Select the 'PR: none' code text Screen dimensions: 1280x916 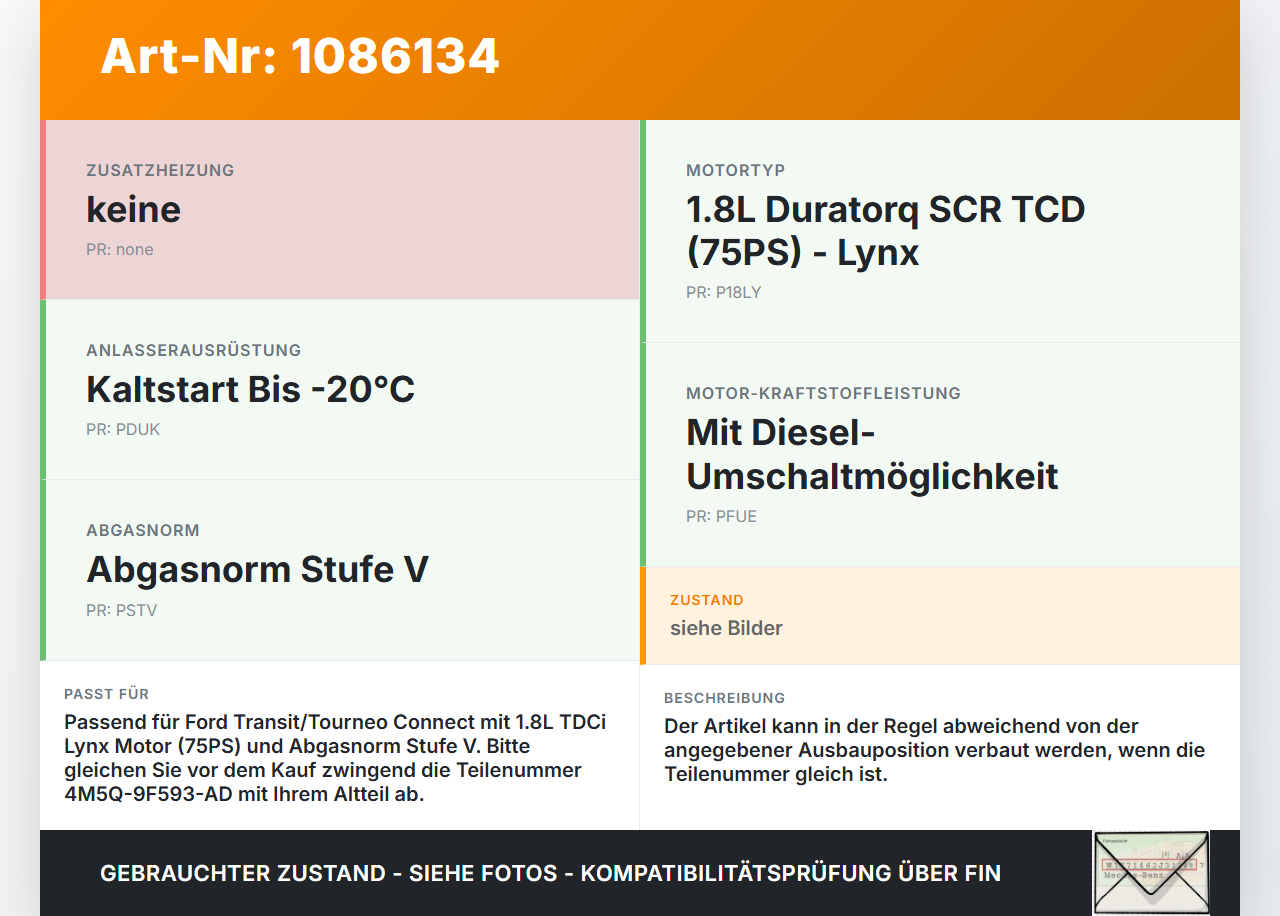coord(120,249)
